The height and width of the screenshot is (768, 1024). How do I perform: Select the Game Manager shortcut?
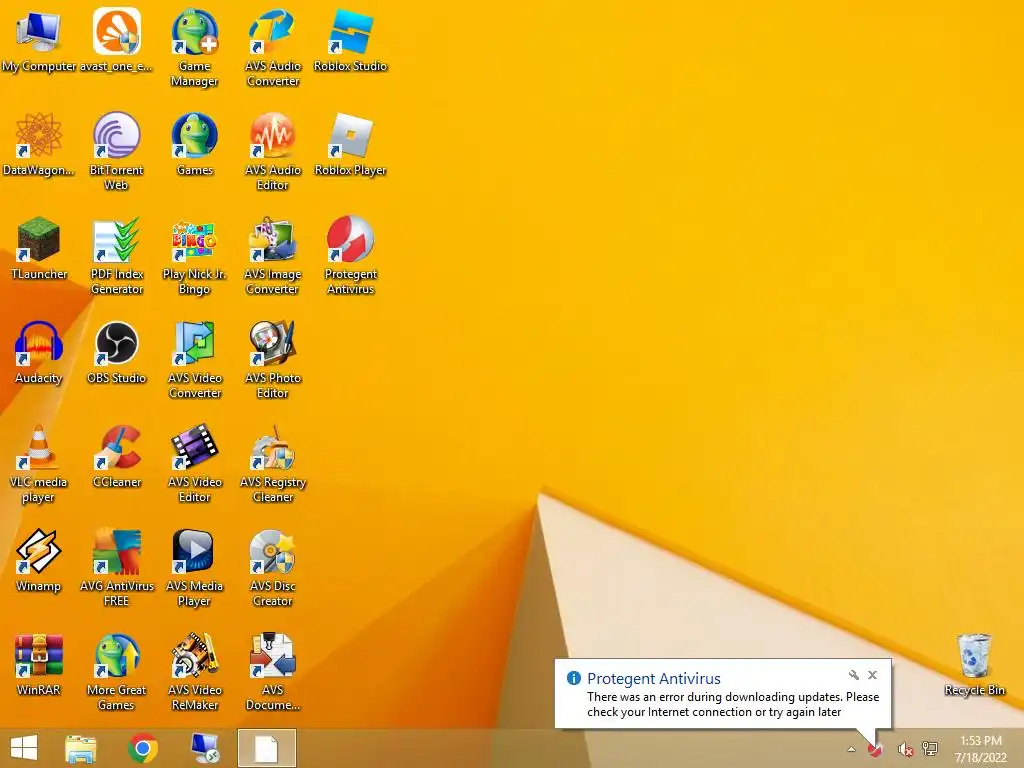click(195, 48)
